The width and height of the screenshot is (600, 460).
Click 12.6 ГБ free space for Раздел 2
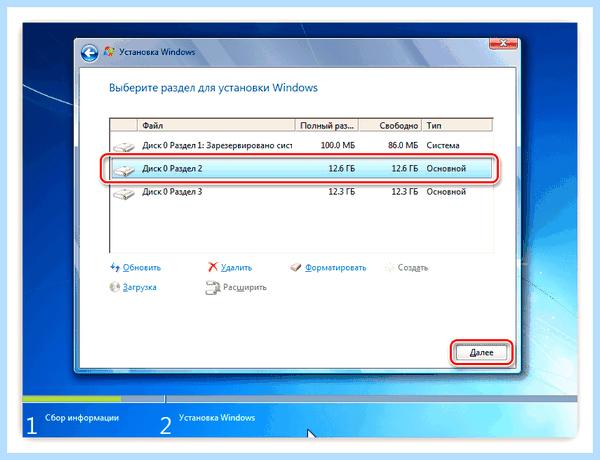coord(404,168)
